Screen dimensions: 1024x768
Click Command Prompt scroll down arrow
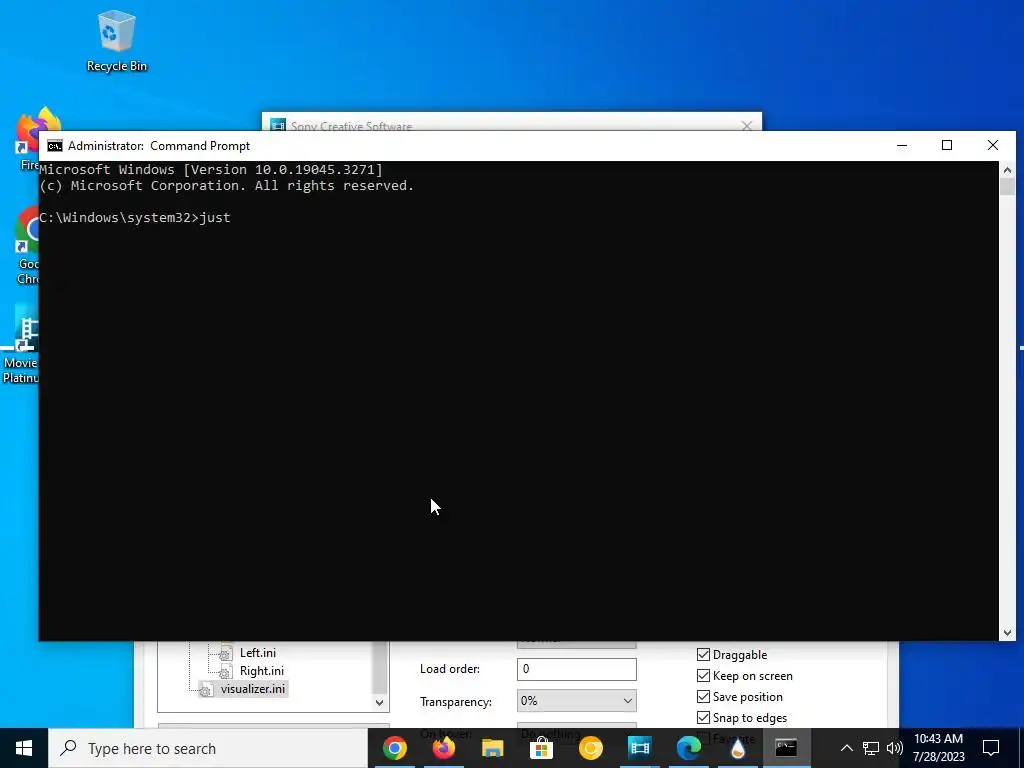pyautogui.click(x=1007, y=632)
